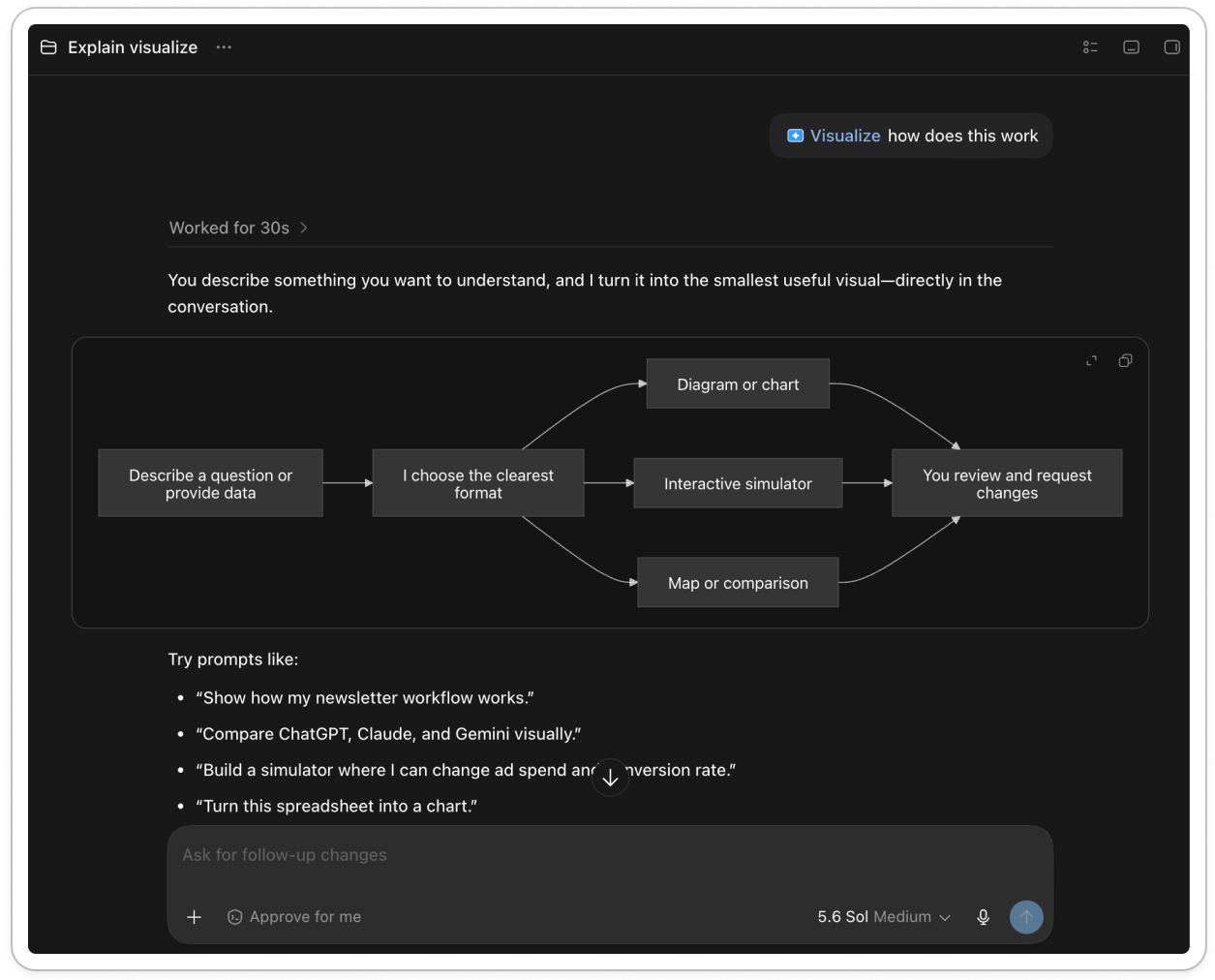Toggle the bottom panel icon in header
Screen dimensions: 1215x980
point(1131,47)
